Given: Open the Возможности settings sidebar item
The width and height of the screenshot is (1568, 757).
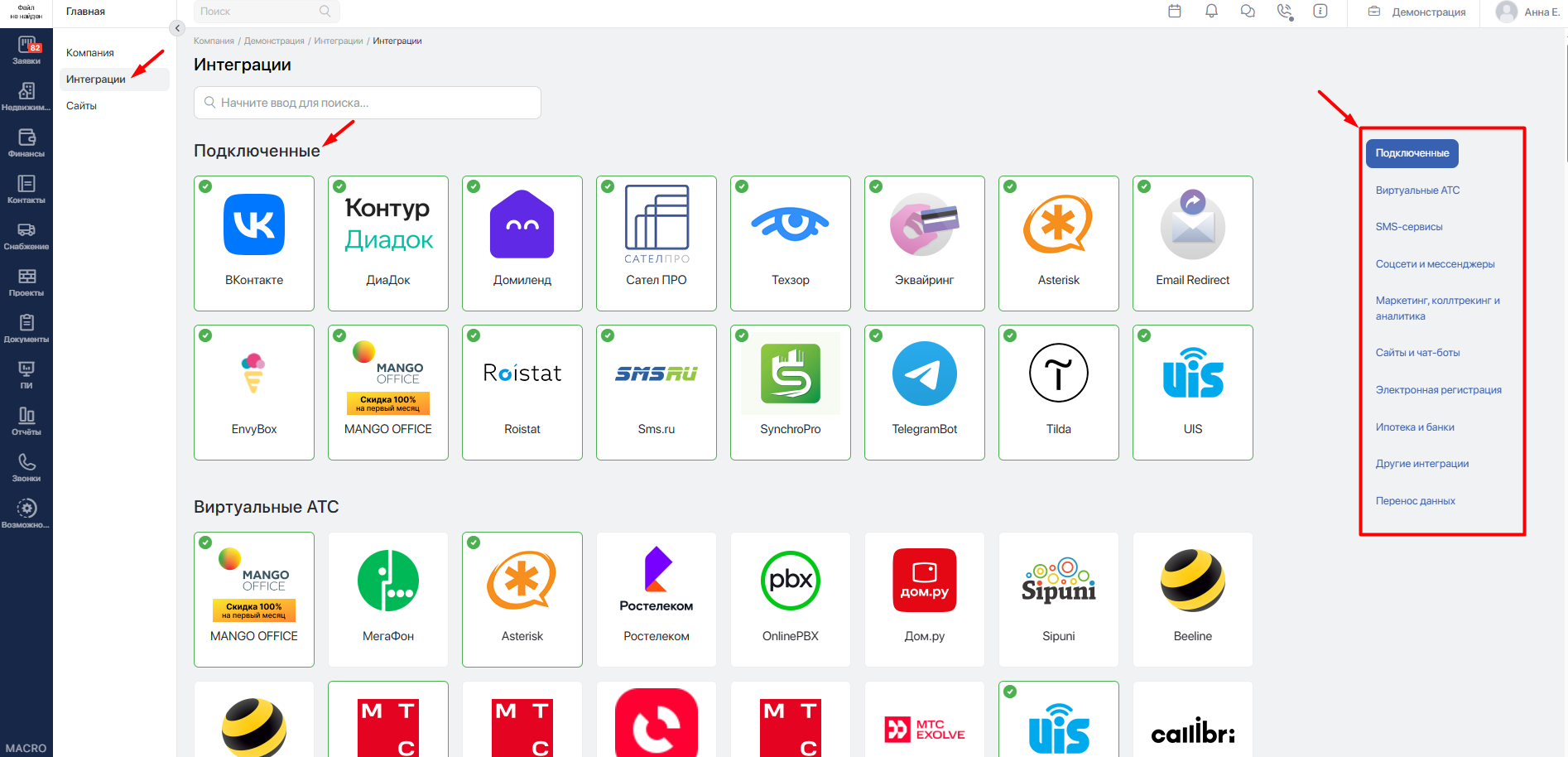Looking at the screenshot, I should pyautogui.click(x=26, y=514).
